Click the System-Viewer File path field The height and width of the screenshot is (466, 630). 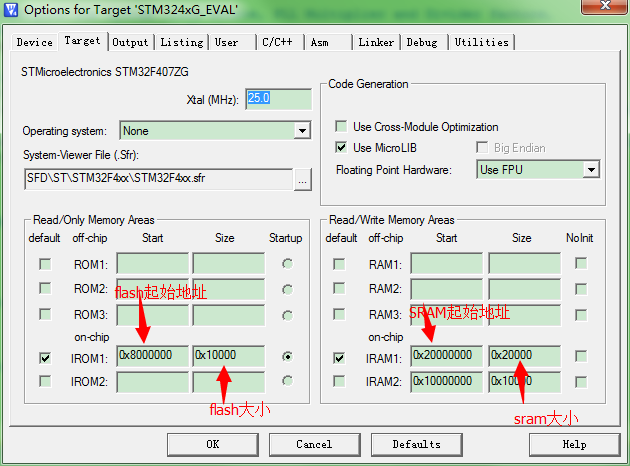[158, 178]
